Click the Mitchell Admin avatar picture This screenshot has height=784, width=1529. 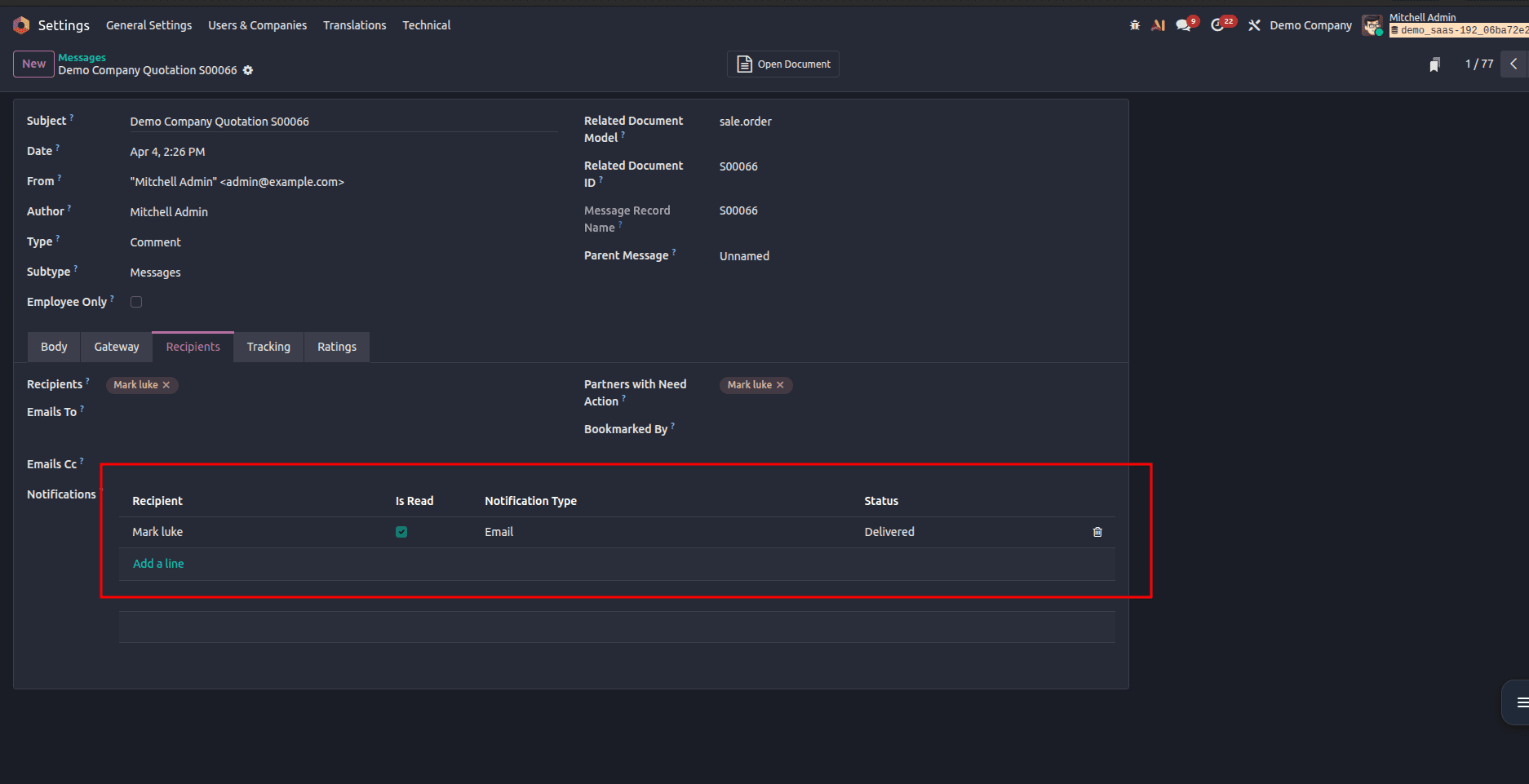tap(1372, 25)
